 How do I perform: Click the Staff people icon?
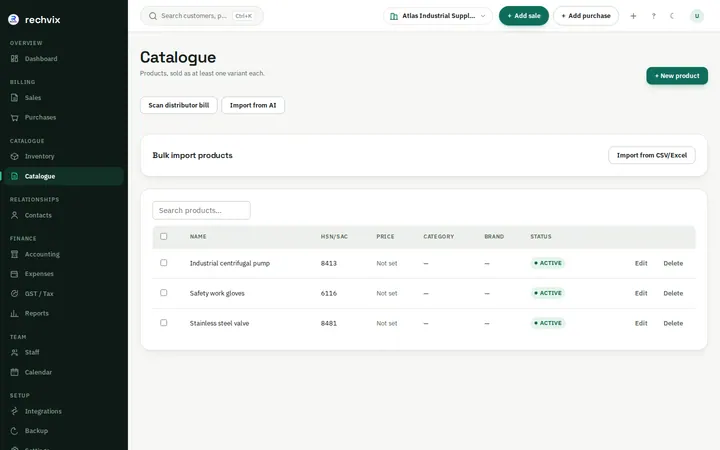tap(15, 353)
